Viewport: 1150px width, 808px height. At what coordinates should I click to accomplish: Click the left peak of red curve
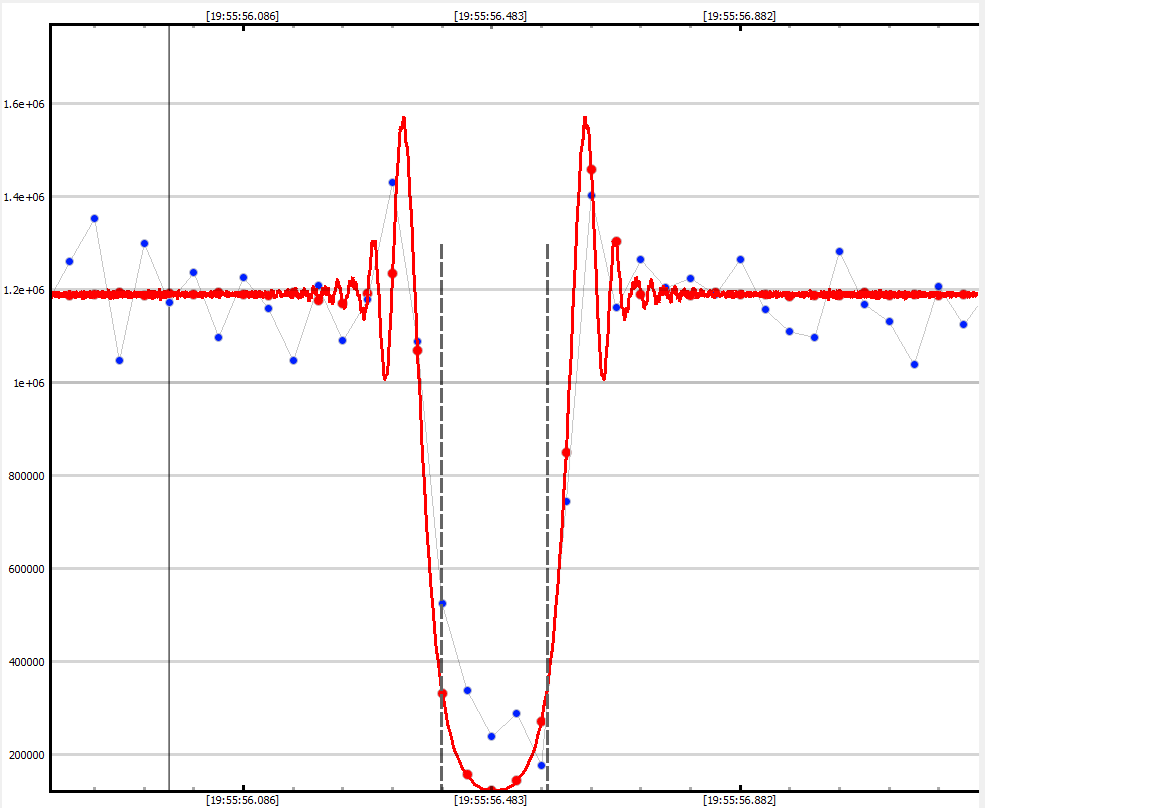tap(403, 118)
